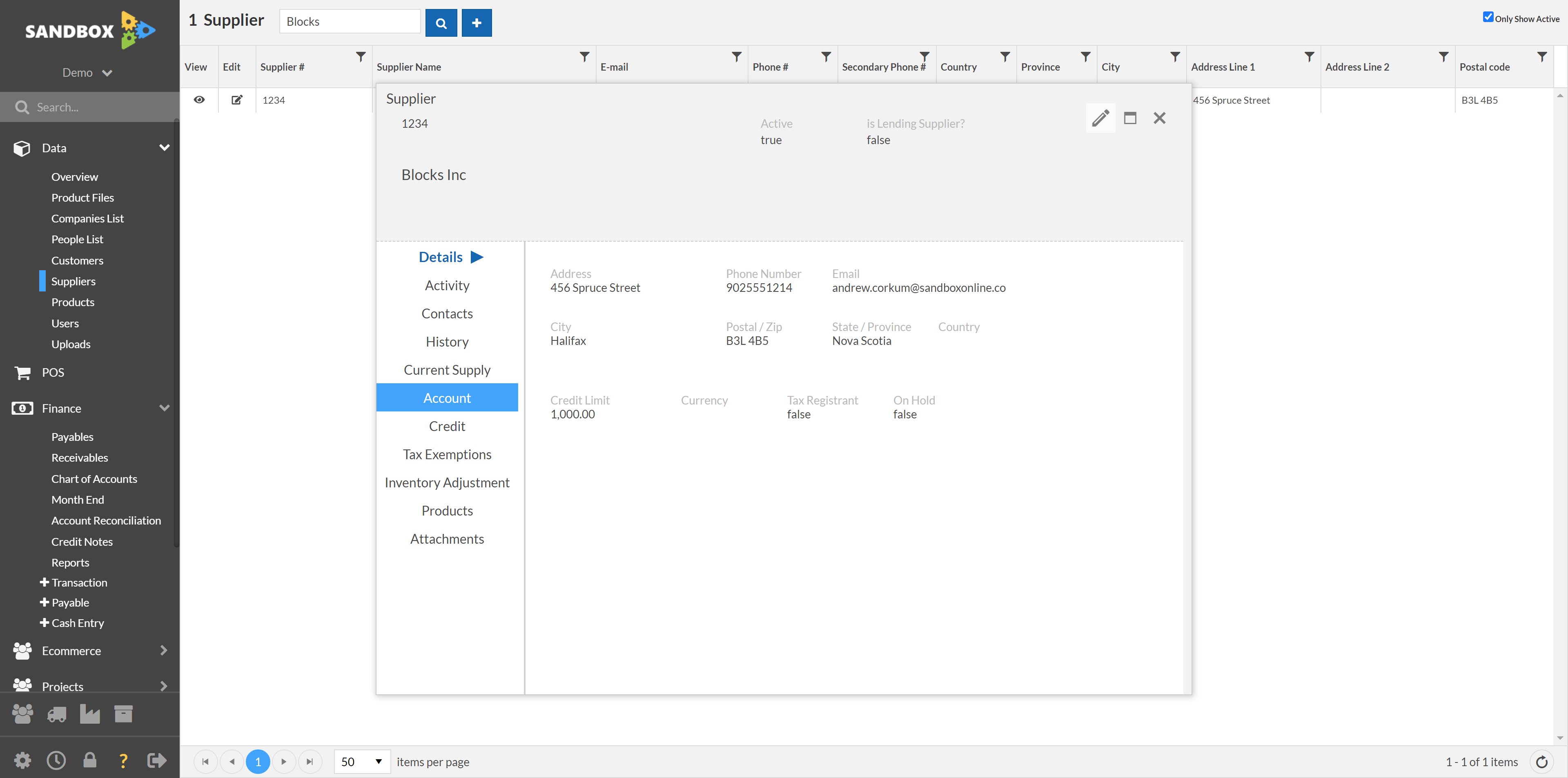The width and height of the screenshot is (1568, 778).
Task: Go to last page of results
Action: (310, 762)
